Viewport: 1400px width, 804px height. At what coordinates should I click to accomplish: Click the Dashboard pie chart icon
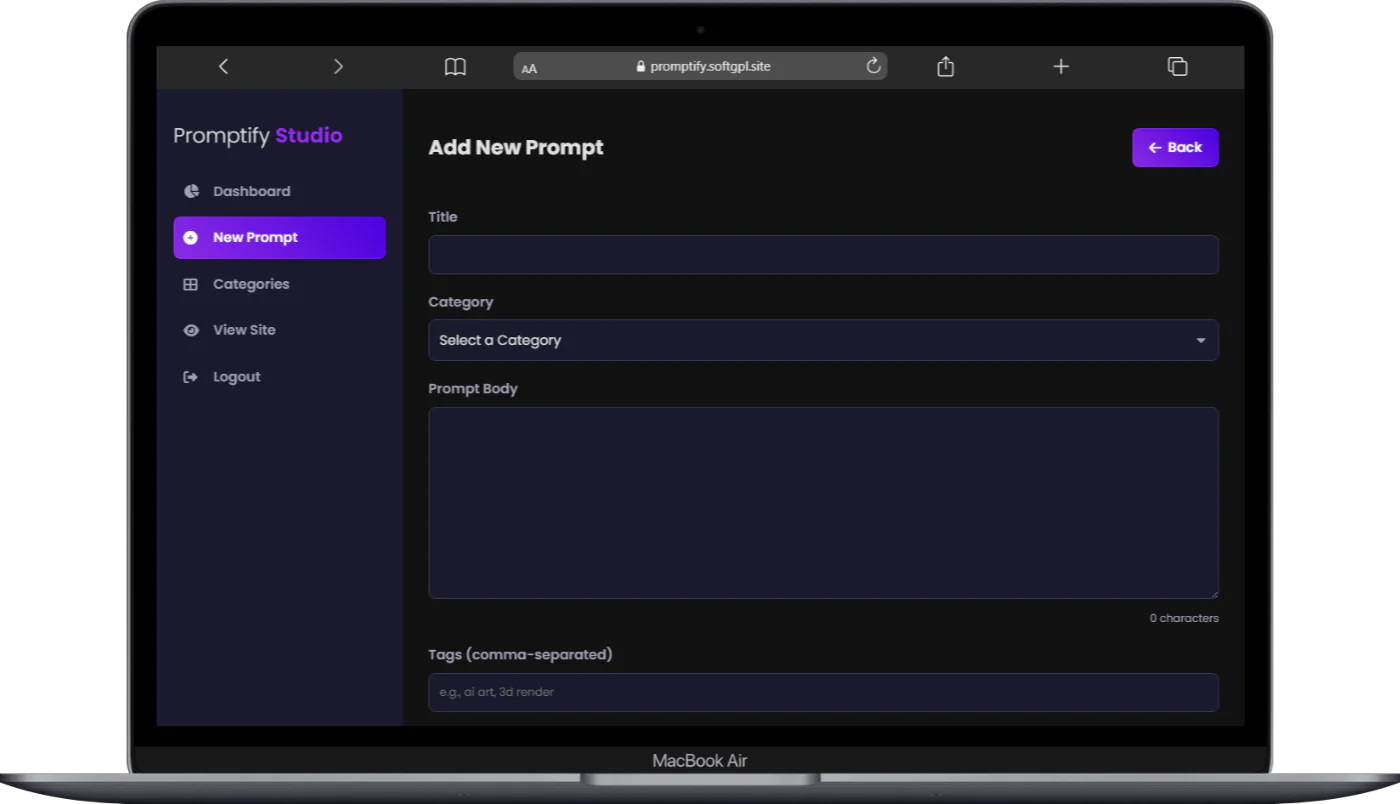(191, 191)
